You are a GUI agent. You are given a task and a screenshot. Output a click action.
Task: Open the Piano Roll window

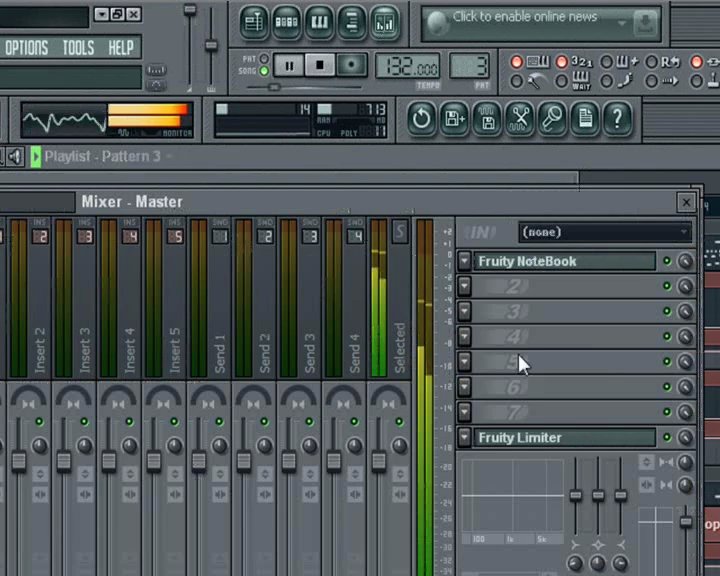click(x=319, y=22)
